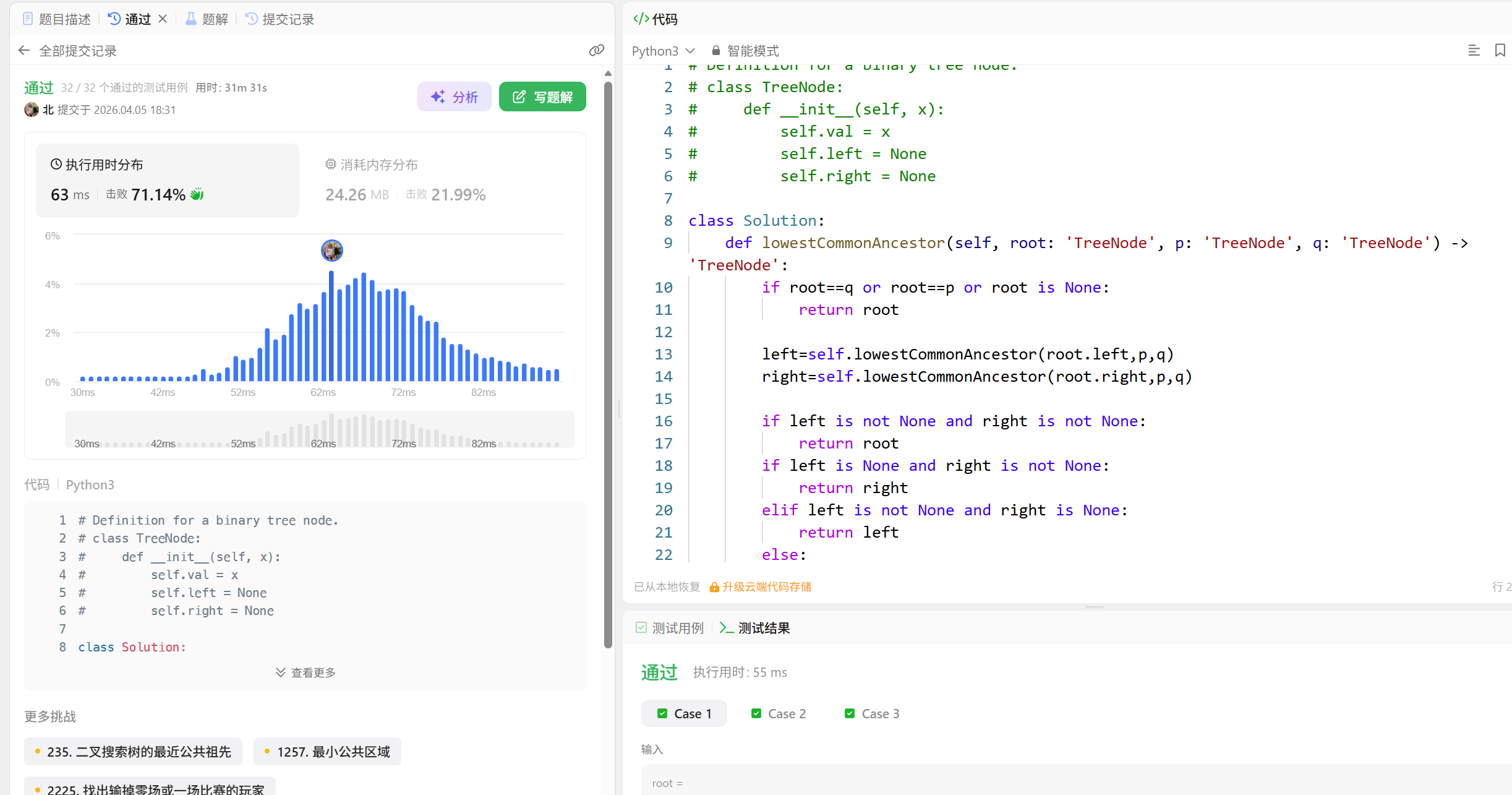Click the user avatar marker on runtime chart
1512x795 pixels.
point(332,251)
